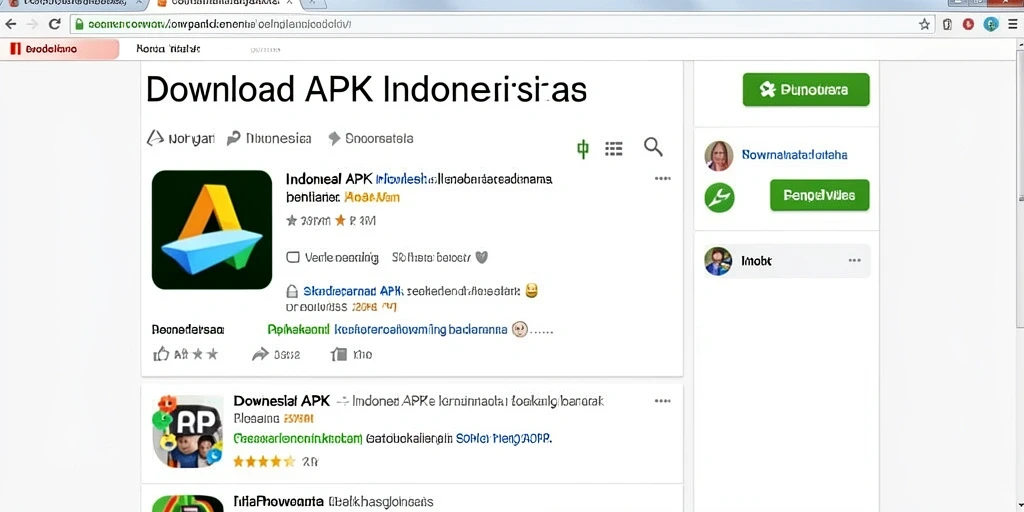
Task: Open Sownaratadotaha profile link
Action: pos(794,155)
